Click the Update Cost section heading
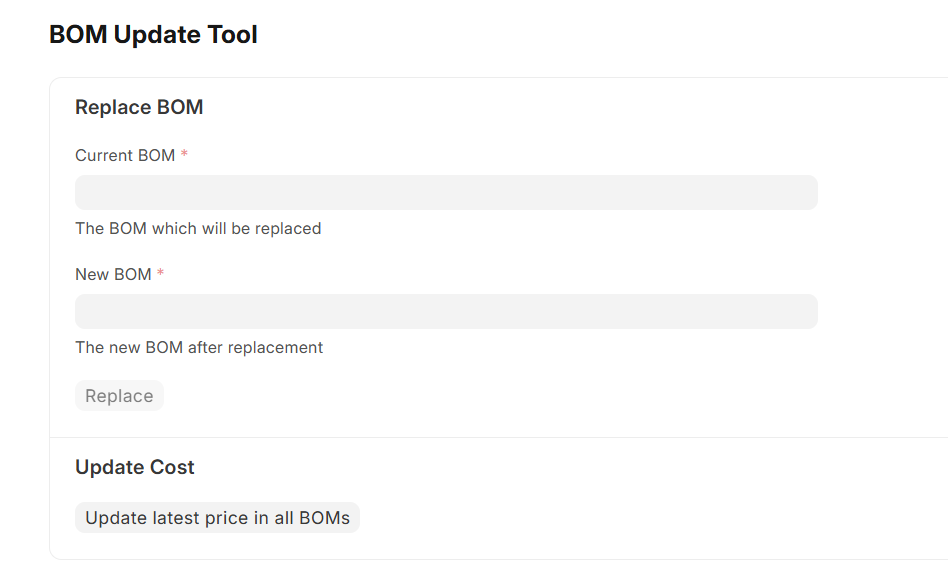This screenshot has height=578, width=948. click(135, 467)
